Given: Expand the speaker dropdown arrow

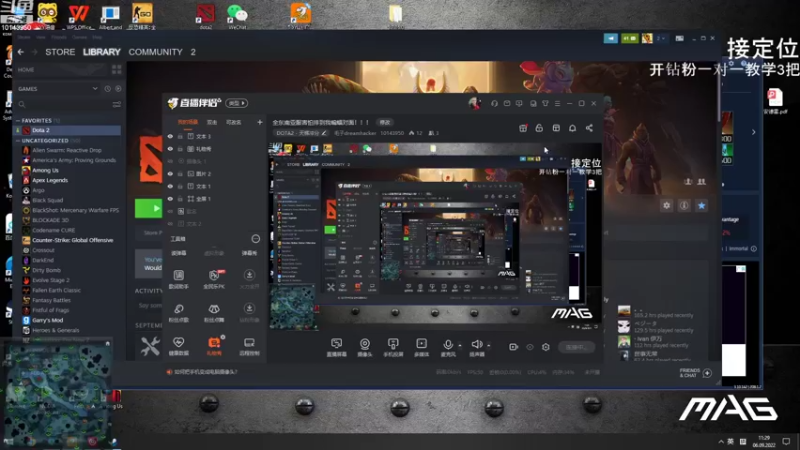Looking at the screenshot, I should click(x=489, y=345).
